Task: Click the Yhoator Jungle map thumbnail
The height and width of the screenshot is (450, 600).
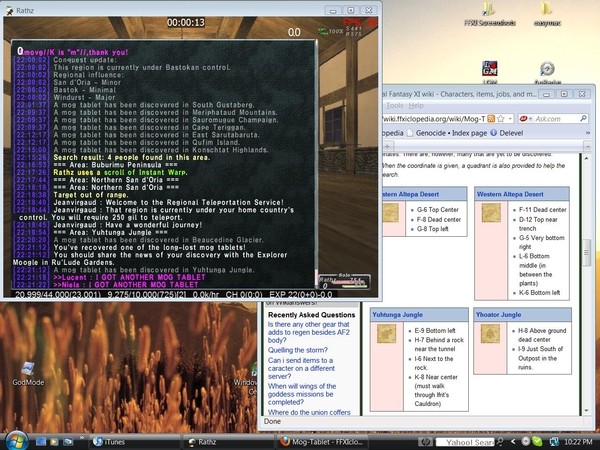Action: [490, 333]
